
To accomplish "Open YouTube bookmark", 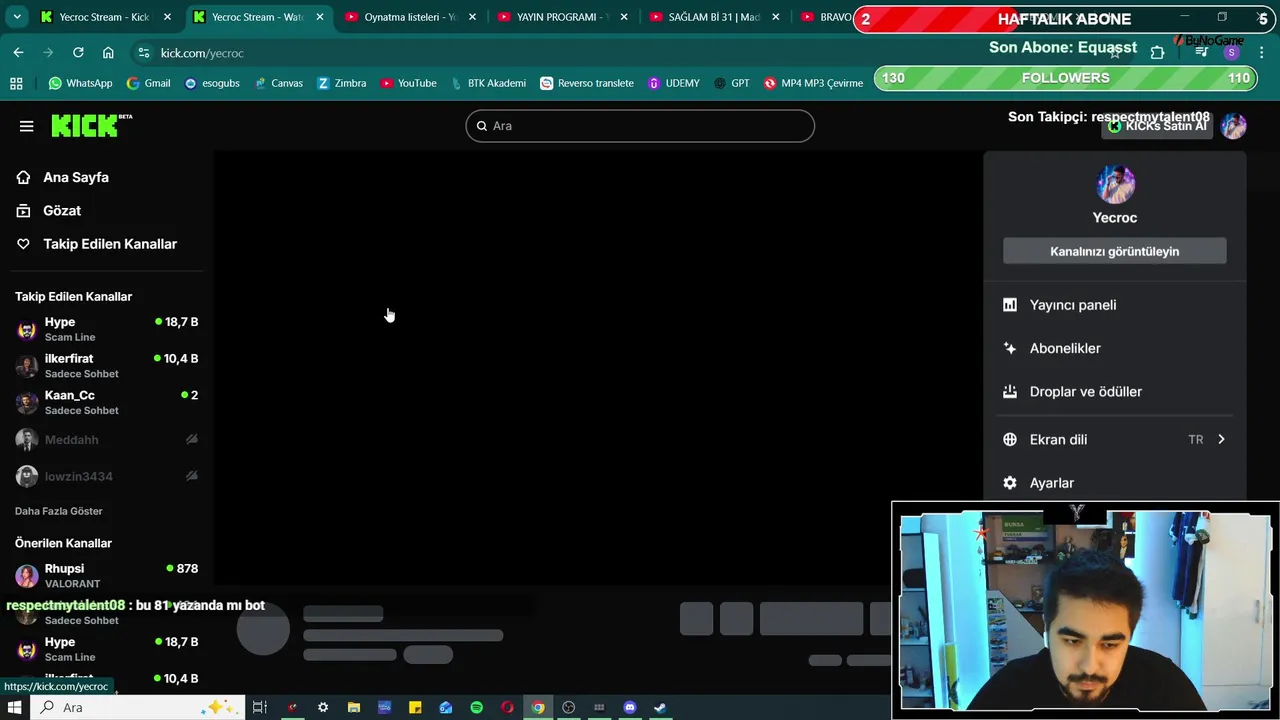I will click(408, 83).
